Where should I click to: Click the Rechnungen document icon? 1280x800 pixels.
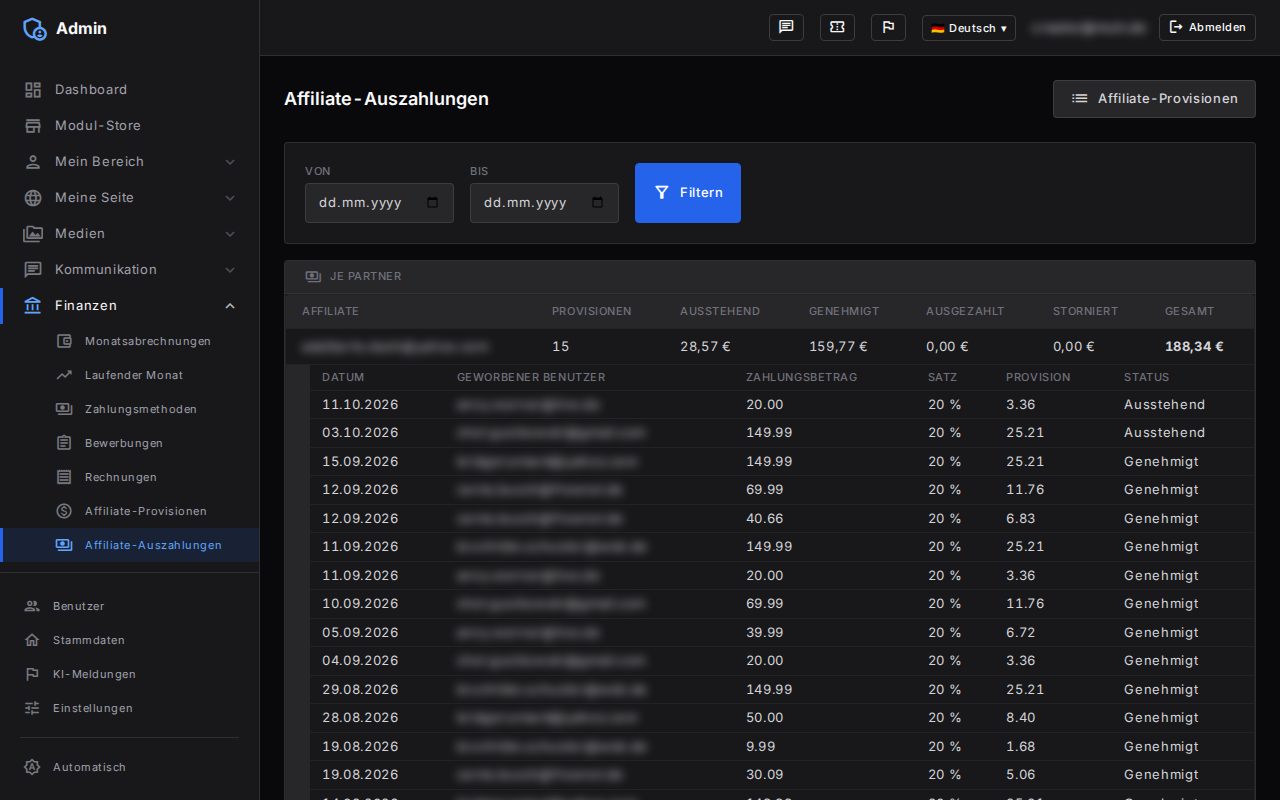click(64, 477)
